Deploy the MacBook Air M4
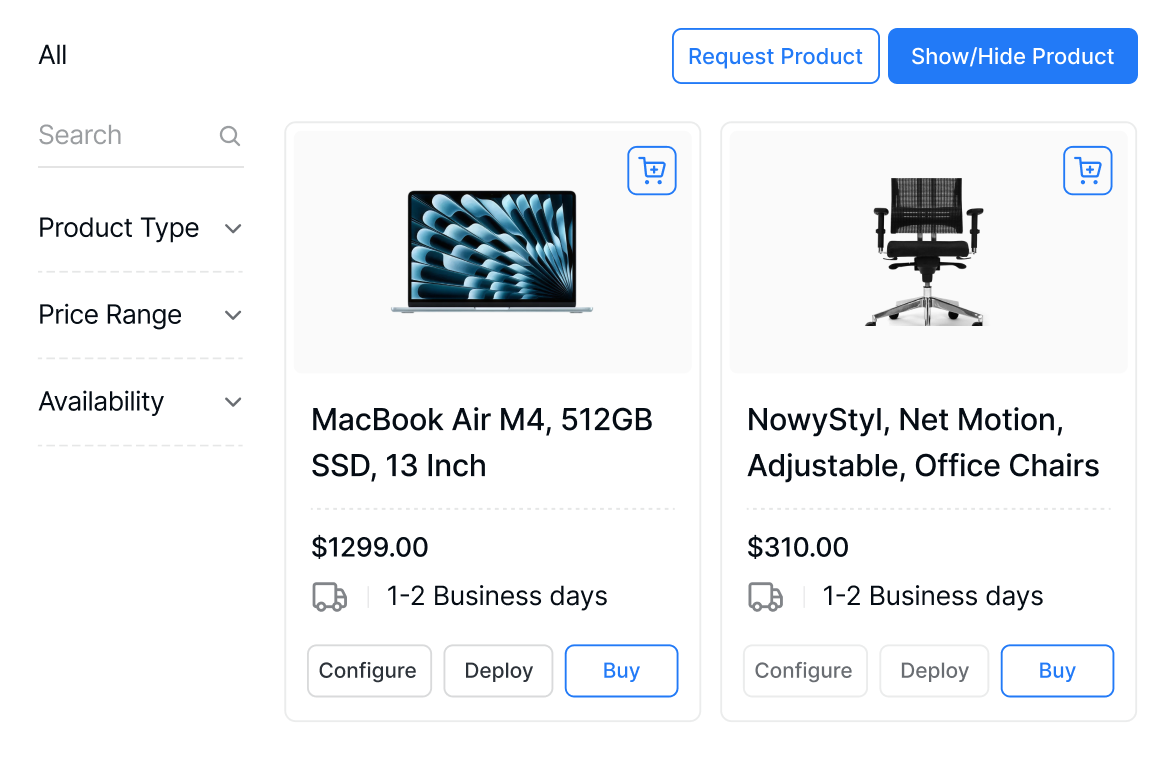The width and height of the screenshot is (1176, 760). (x=498, y=671)
